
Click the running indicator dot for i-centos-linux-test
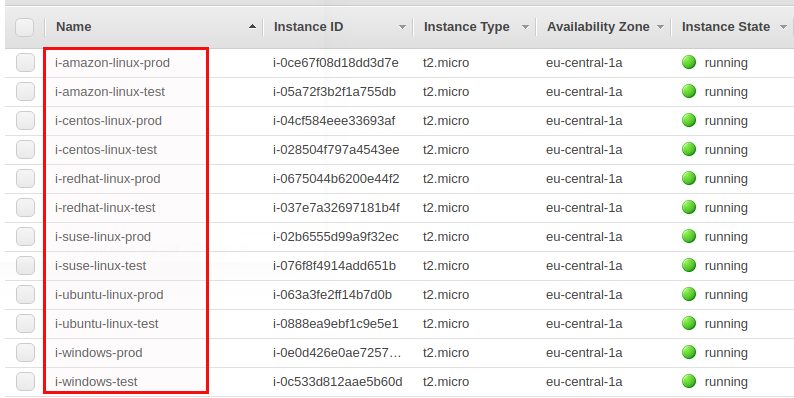tap(689, 149)
